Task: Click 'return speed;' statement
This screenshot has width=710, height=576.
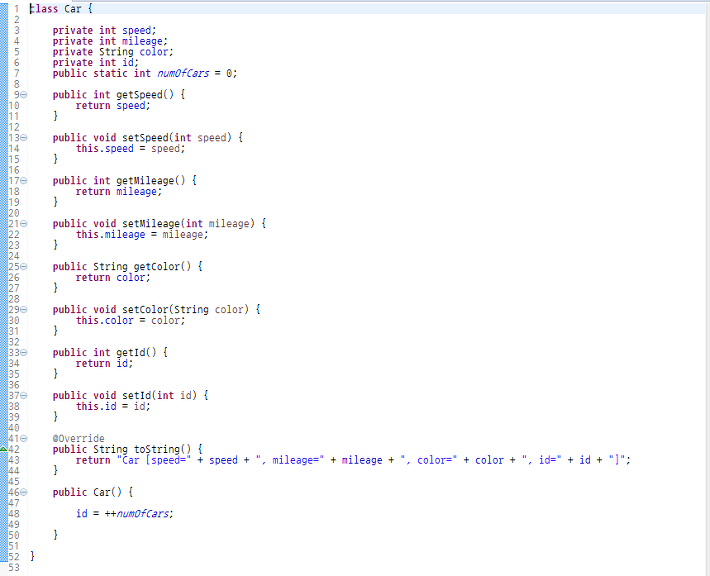Action: pyautogui.click(x=113, y=106)
